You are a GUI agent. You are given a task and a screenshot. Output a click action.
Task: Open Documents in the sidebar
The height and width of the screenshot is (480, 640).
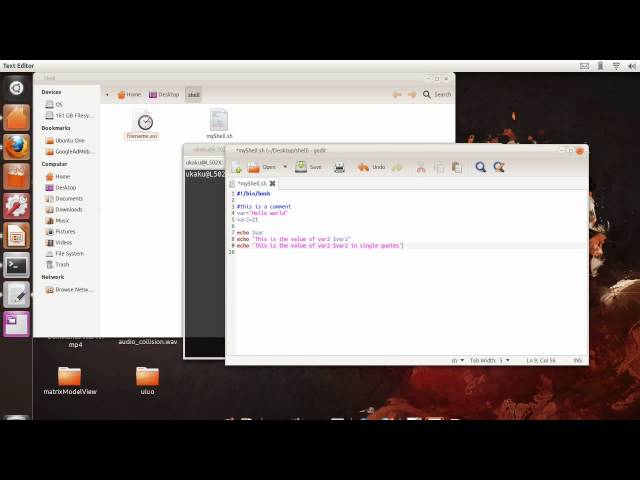pyautogui.click(x=64, y=198)
